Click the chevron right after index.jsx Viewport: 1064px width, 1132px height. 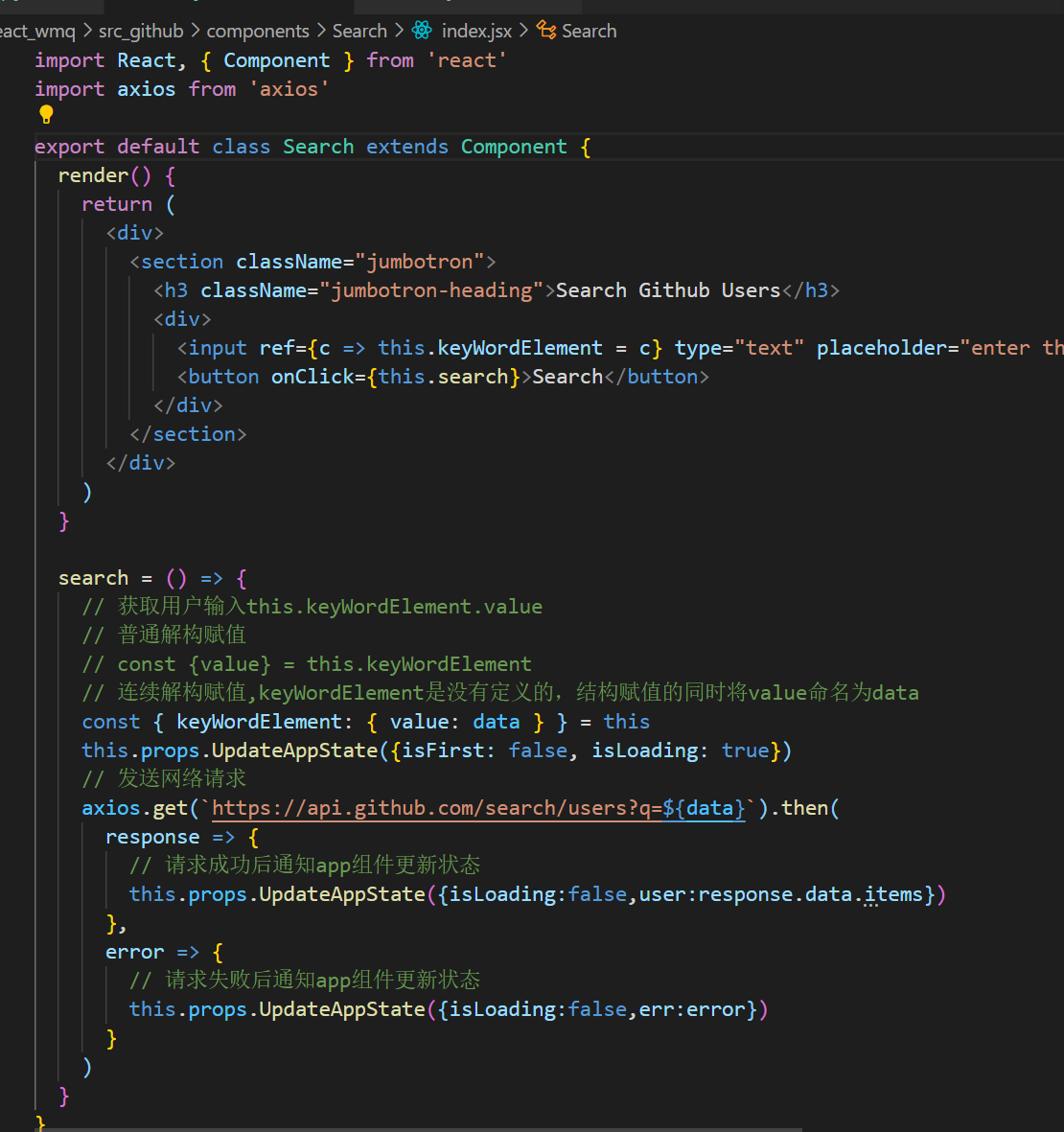point(523,31)
